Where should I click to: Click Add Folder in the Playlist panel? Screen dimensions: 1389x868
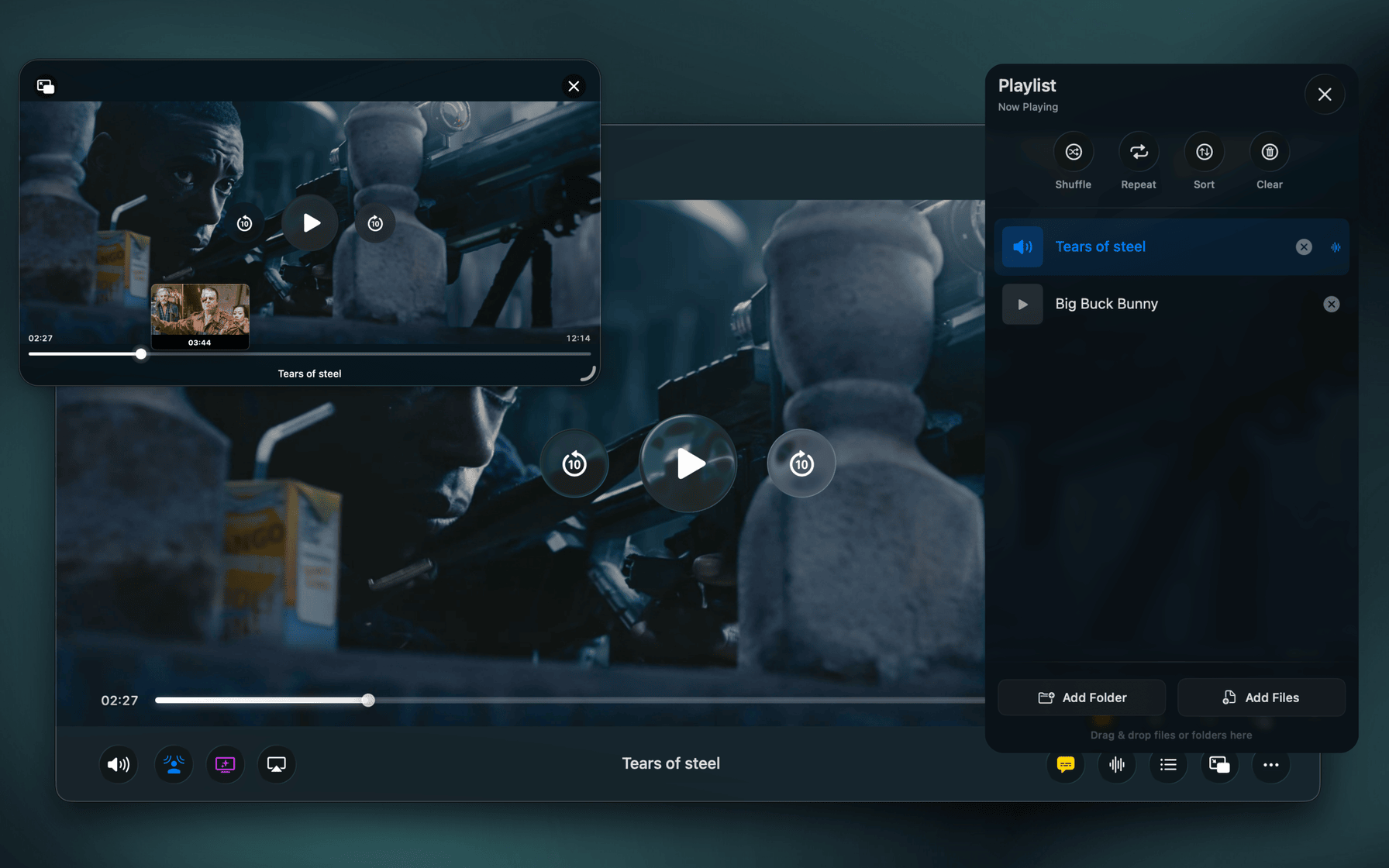1081,697
